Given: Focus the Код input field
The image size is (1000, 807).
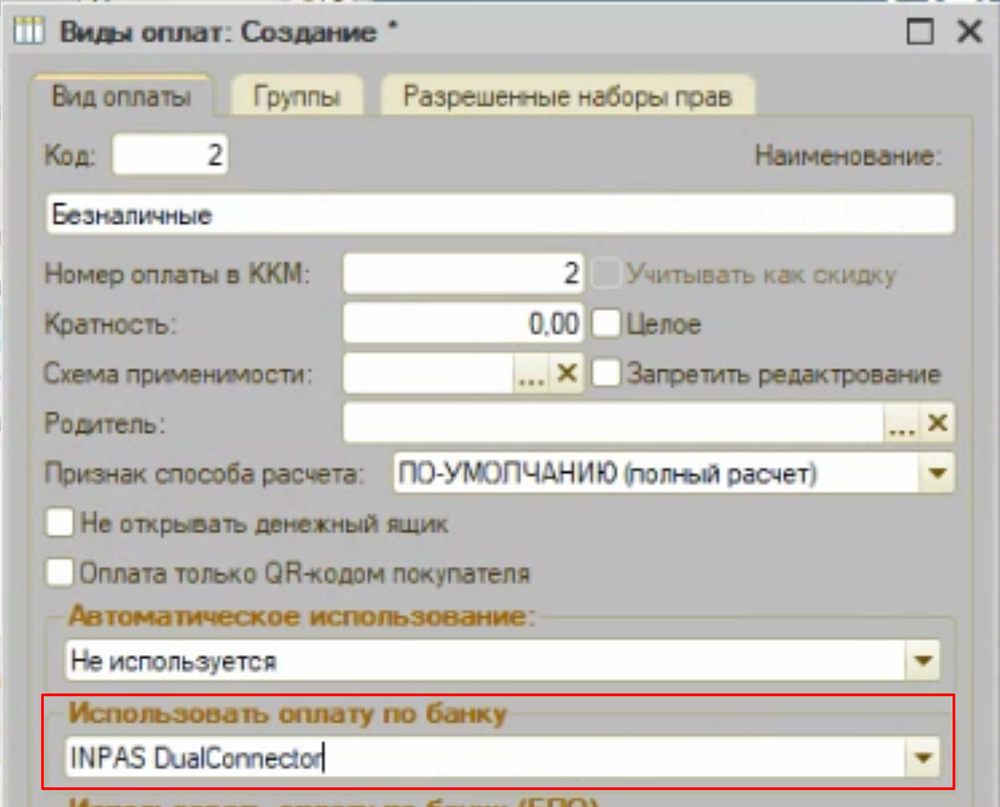Looking at the screenshot, I should 170,155.
